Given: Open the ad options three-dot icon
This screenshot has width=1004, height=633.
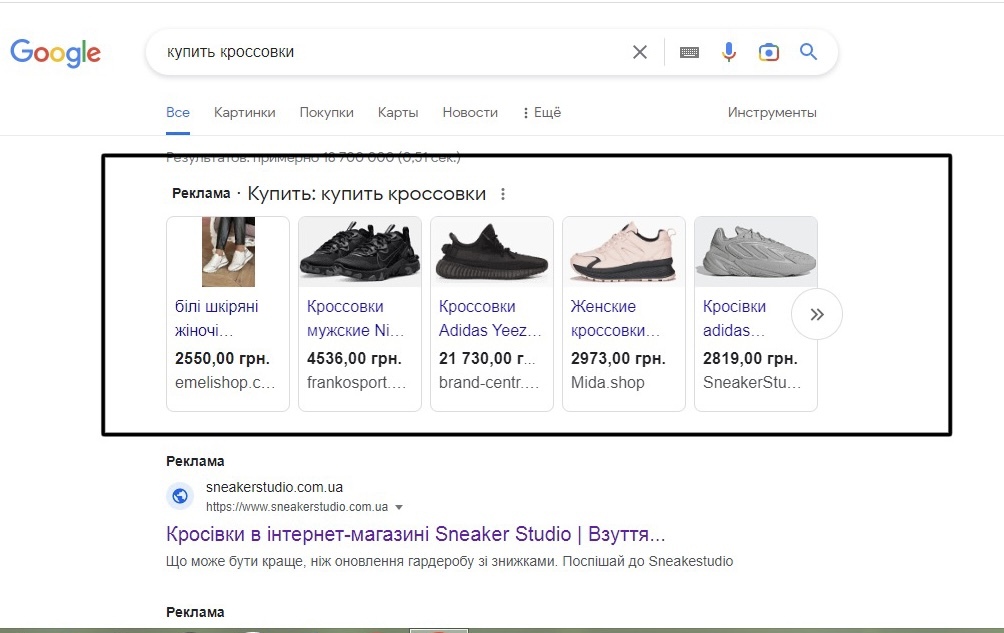Looking at the screenshot, I should coord(503,194).
